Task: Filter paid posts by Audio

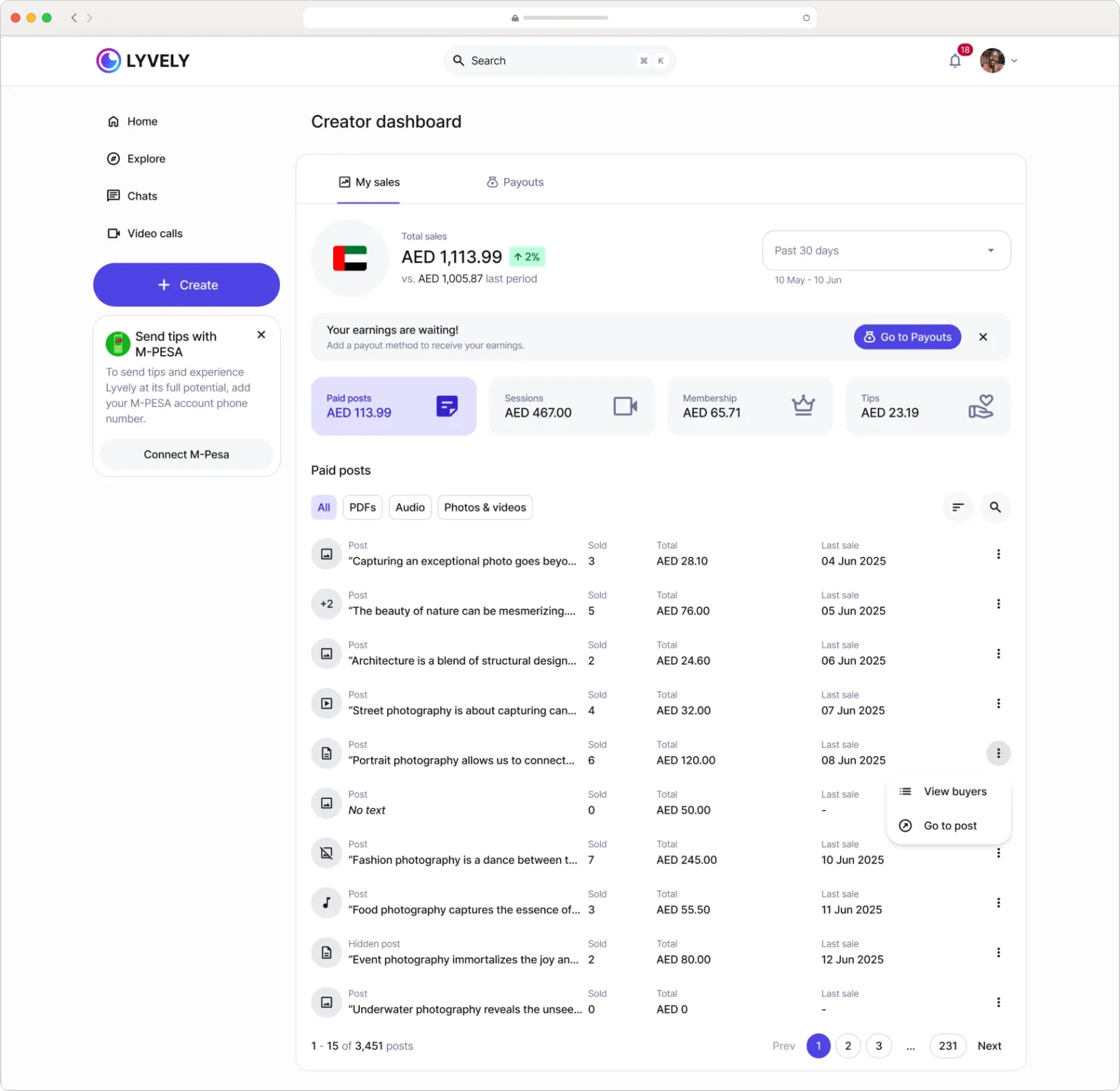Action: (410, 508)
